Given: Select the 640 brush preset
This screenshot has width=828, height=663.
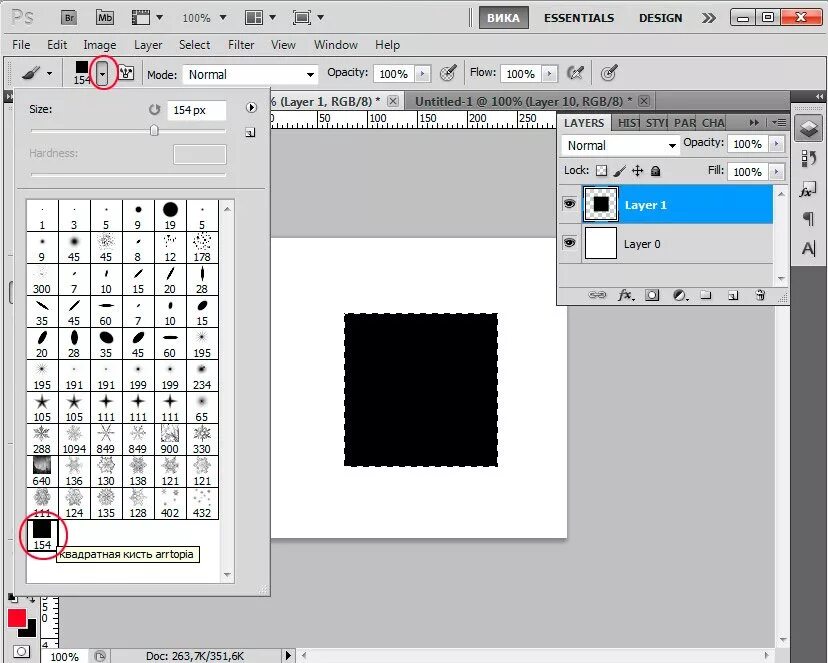Looking at the screenshot, I should click(42, 472).
